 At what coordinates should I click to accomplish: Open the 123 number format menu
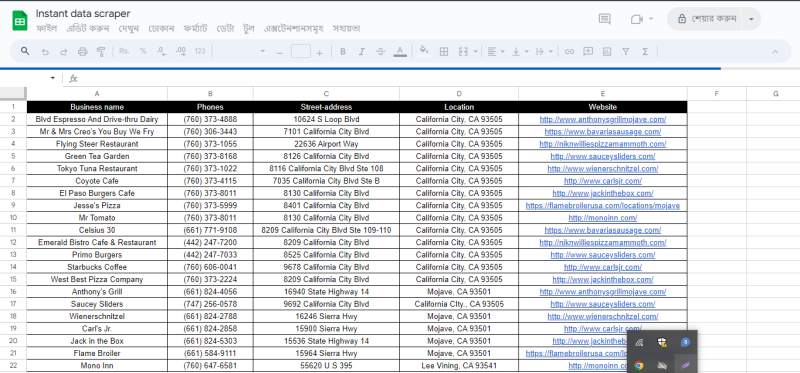point(200,51)
